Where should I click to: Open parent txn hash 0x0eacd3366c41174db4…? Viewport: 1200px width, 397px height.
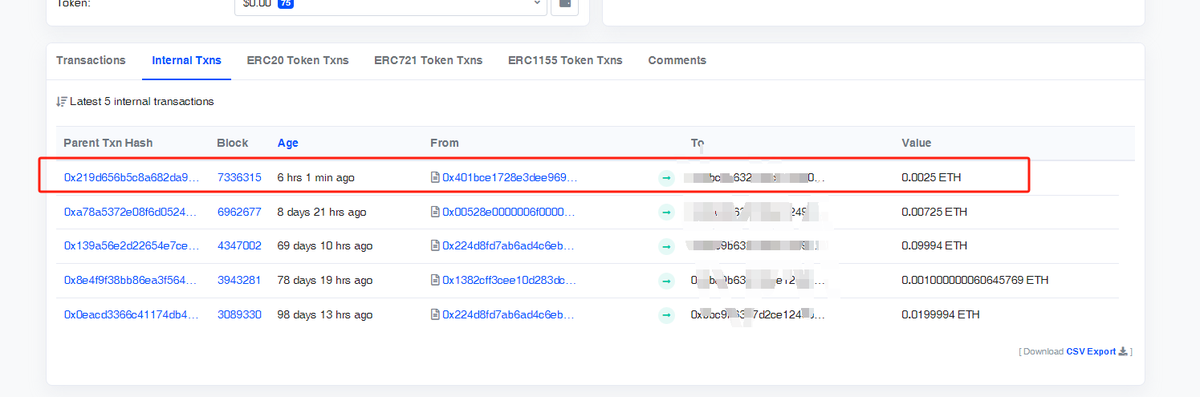click(x=131, y=314)
